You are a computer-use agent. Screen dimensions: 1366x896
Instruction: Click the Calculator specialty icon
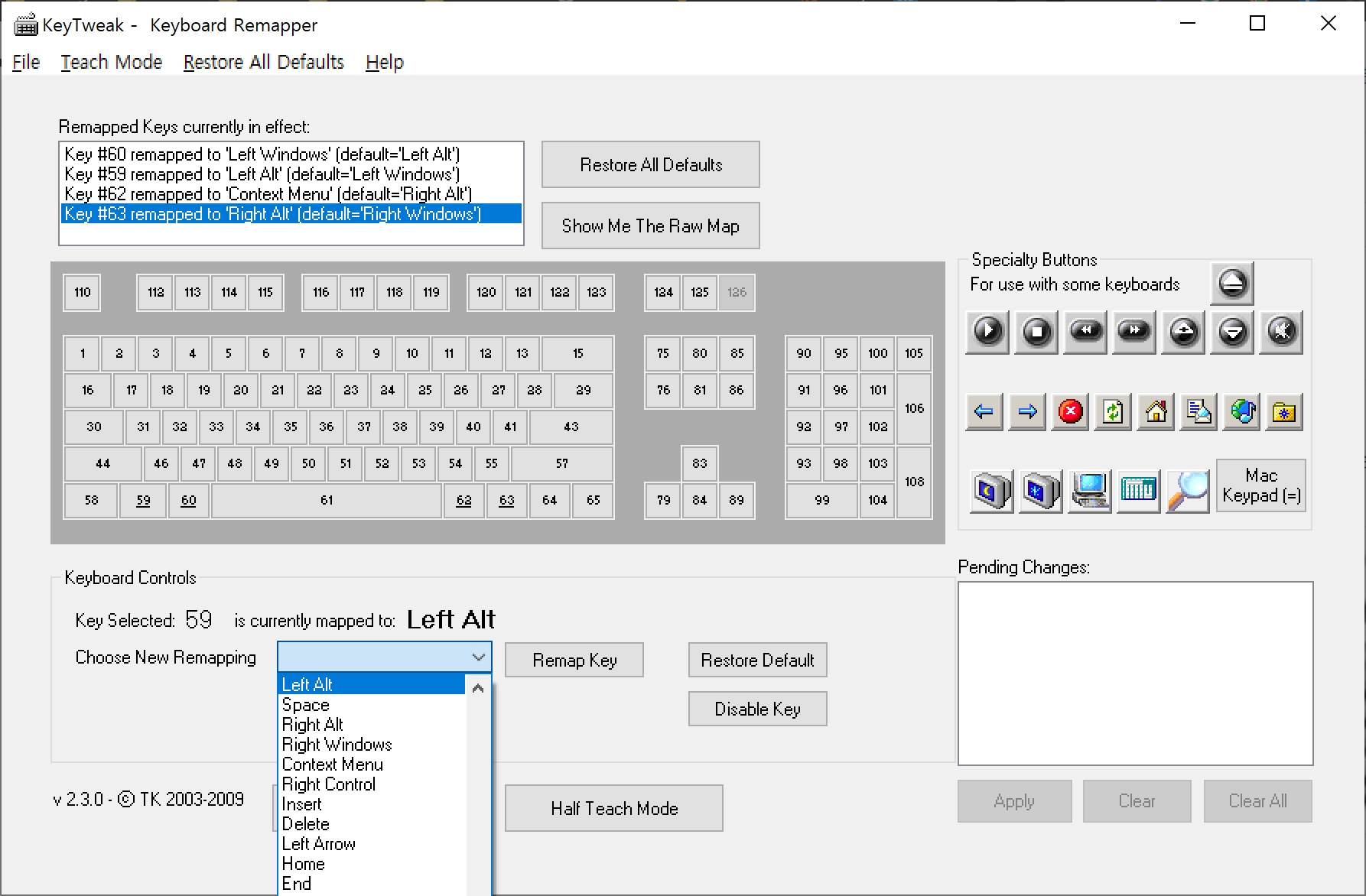coord(1138,490)
